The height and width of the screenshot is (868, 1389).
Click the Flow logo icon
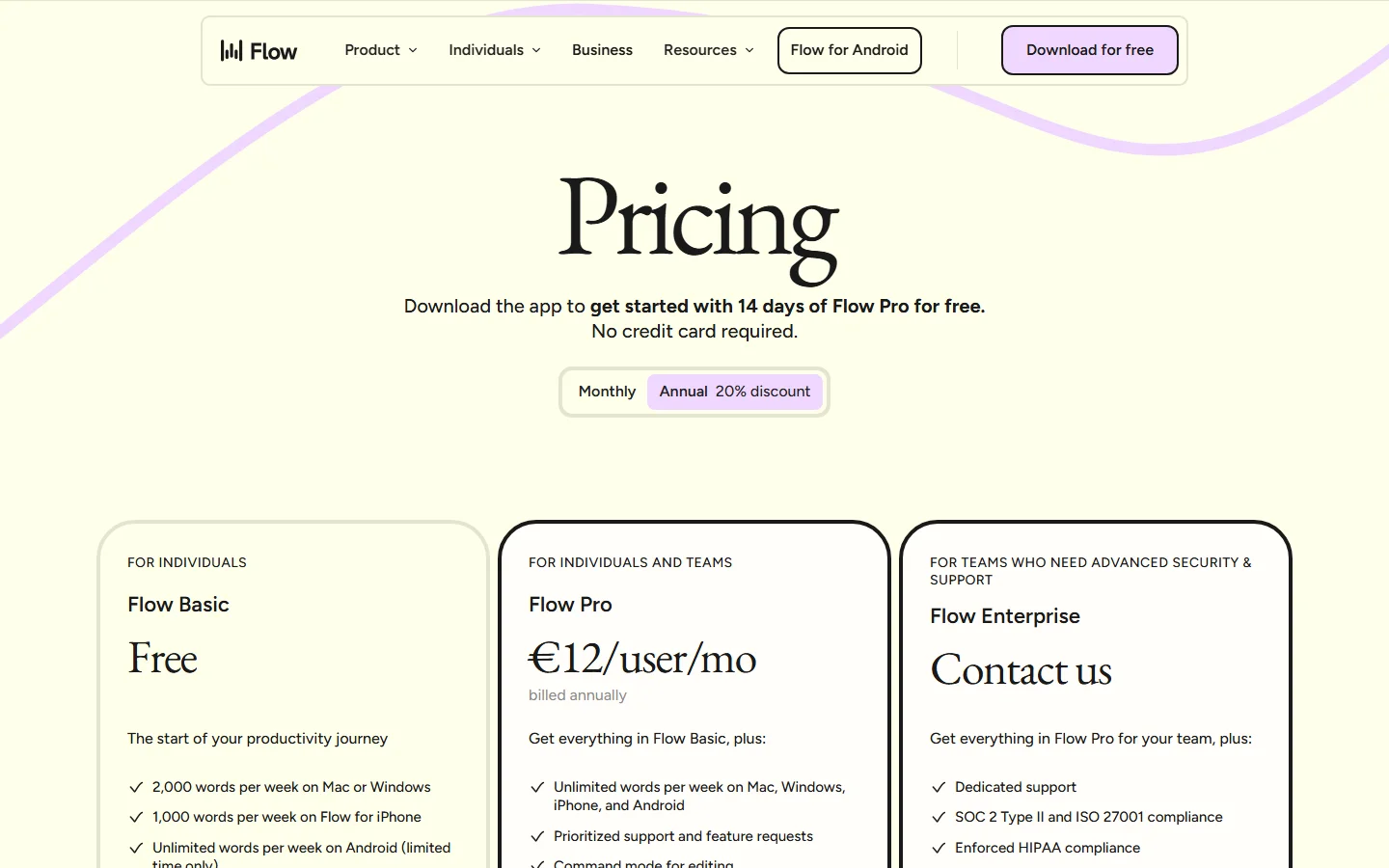(x=231, y=50)
